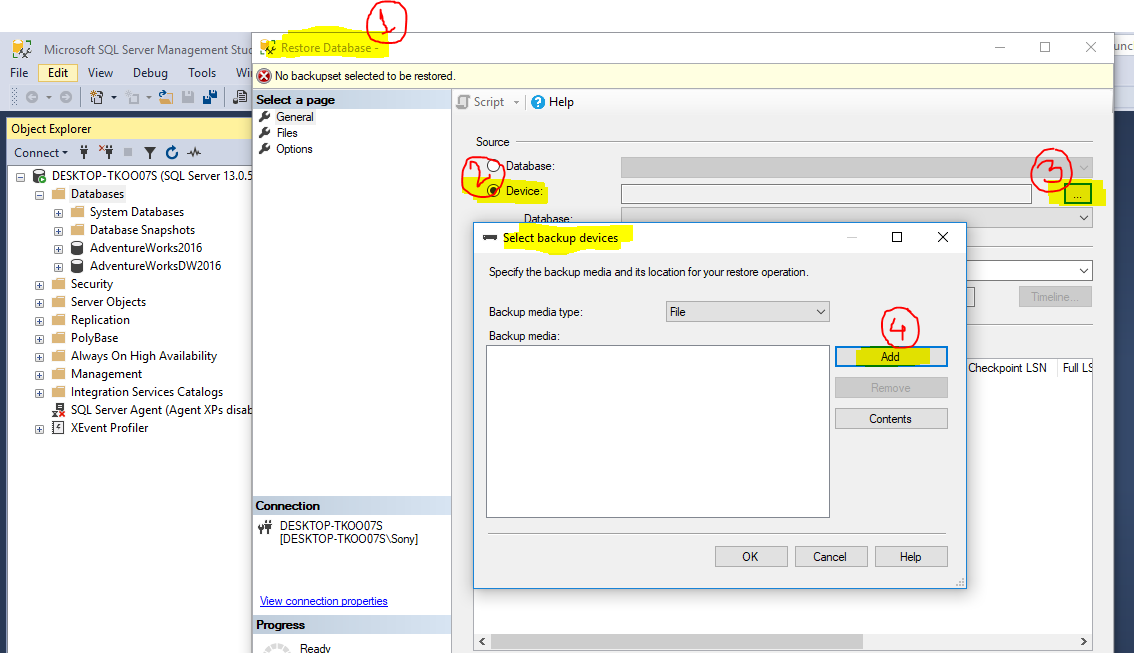
Task: Click the horizontal scrollbar in Restore Database
Action: (676, 641)
